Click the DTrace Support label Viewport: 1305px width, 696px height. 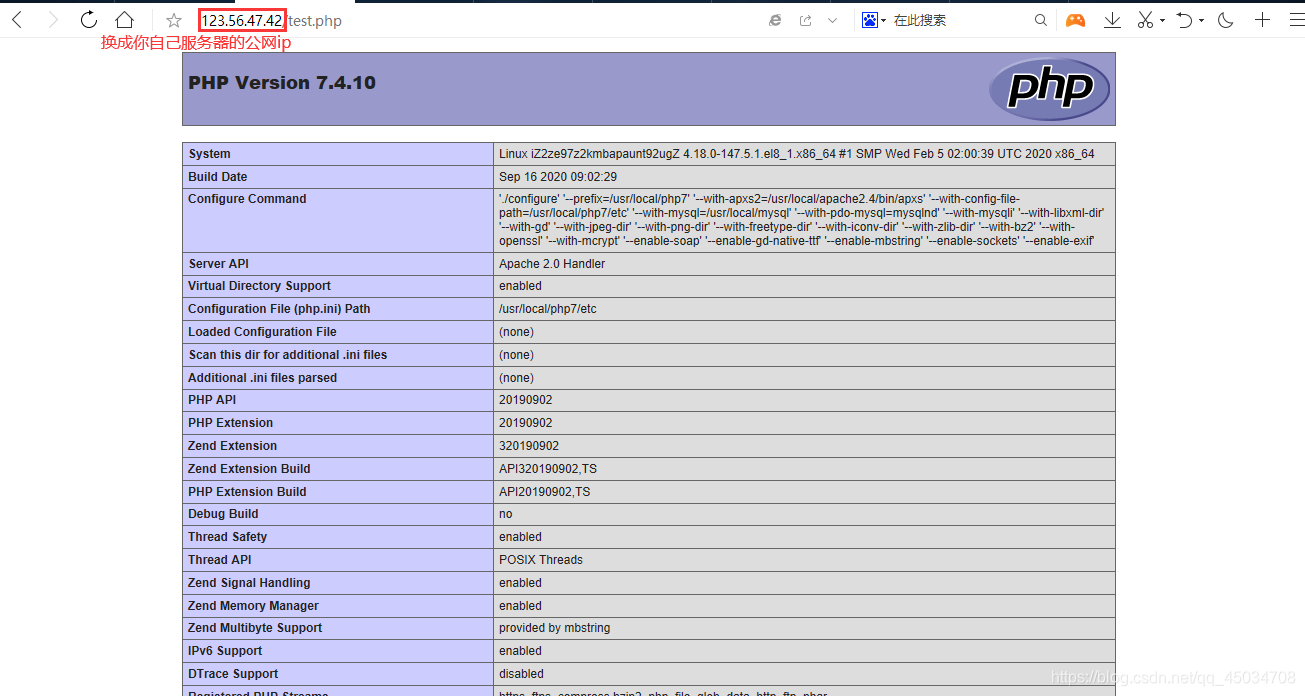(x=233, y=674)
